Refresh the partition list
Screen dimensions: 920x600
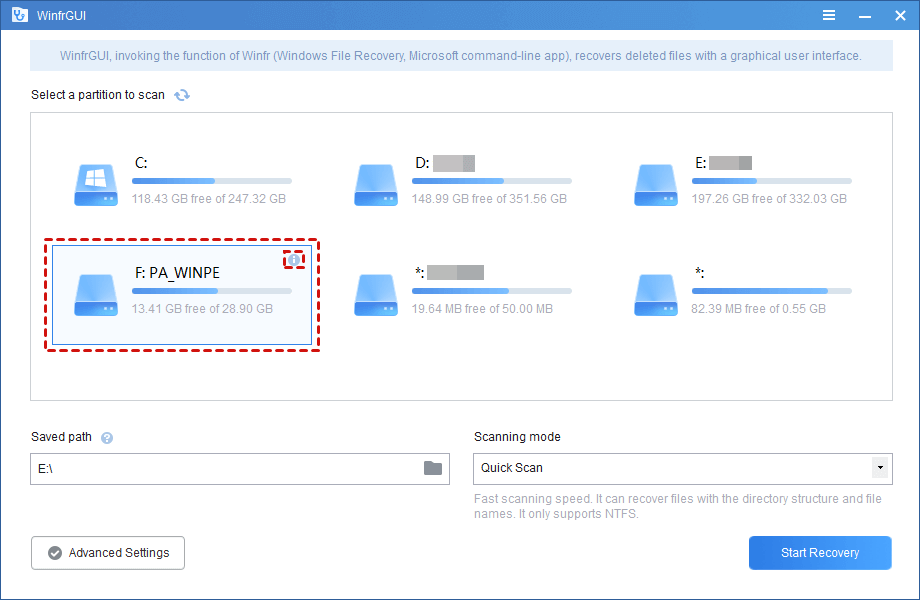182,95
